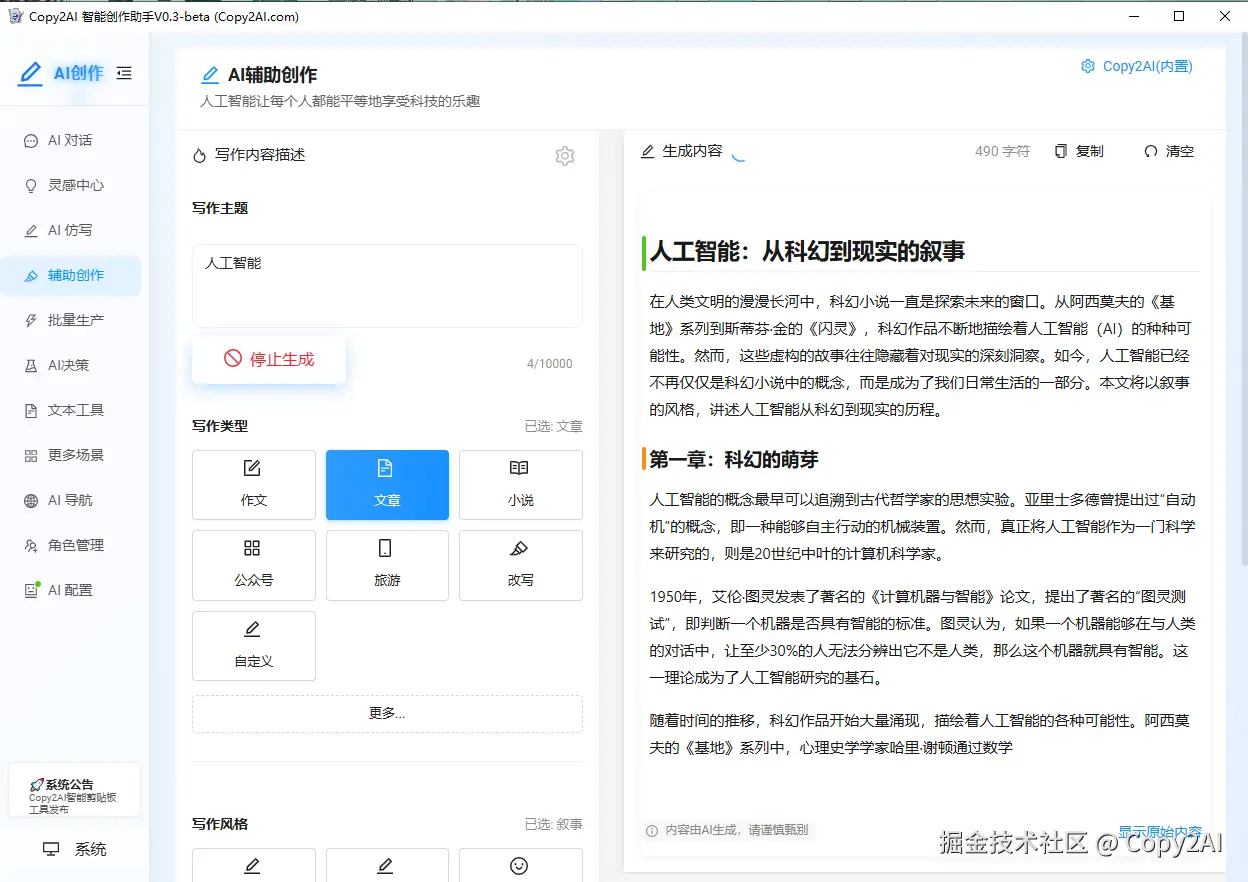Open AI 对话 in the sidebar

tap(70, 140)
